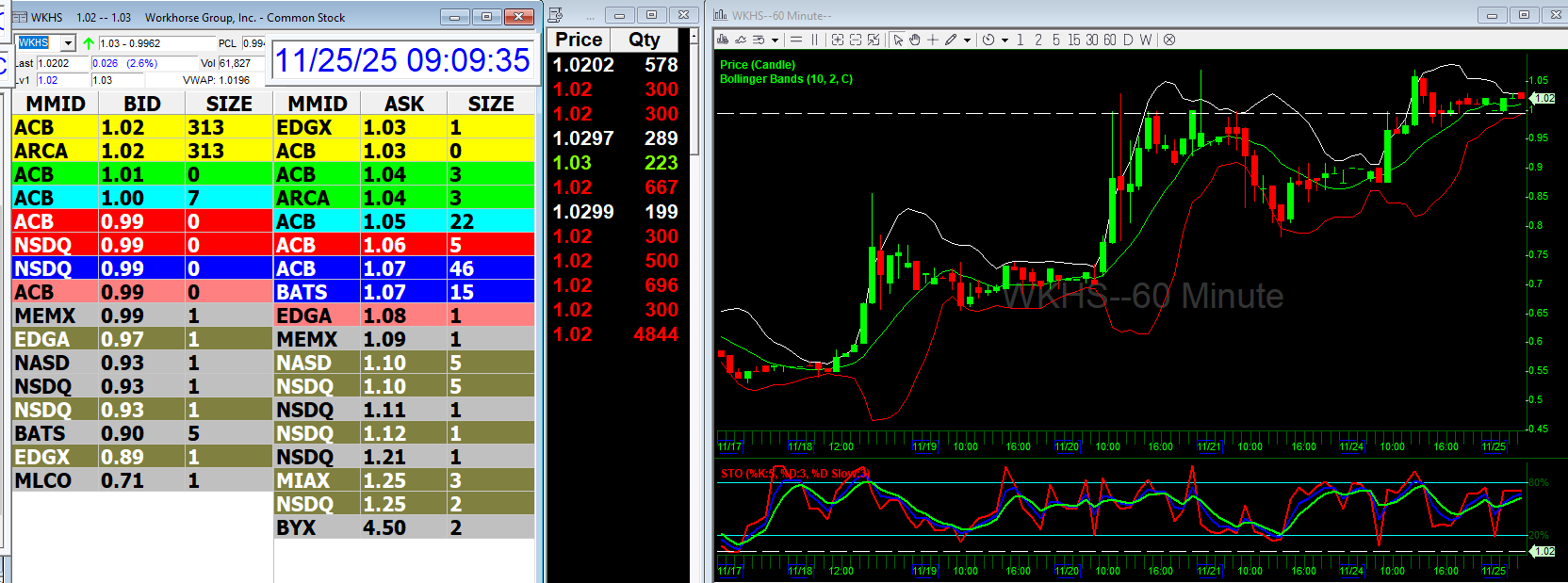Select the EDGX 1.03 ask row
This screenshot has width=1568, height=583.
tap(403, 127)
